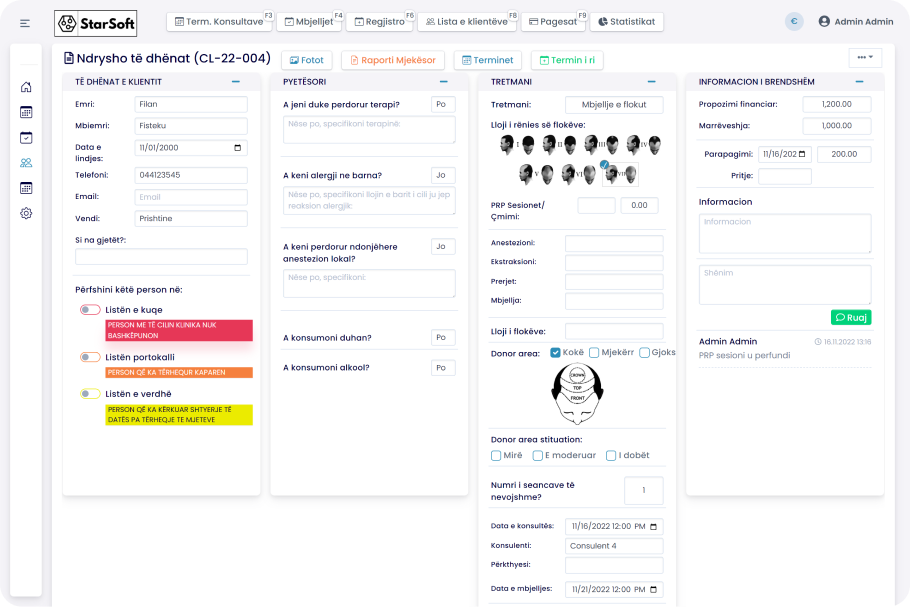Open the hamburger sidebar menu
Image resolution: width=910 pixels, height=607 pixels.
click(24, 23)
